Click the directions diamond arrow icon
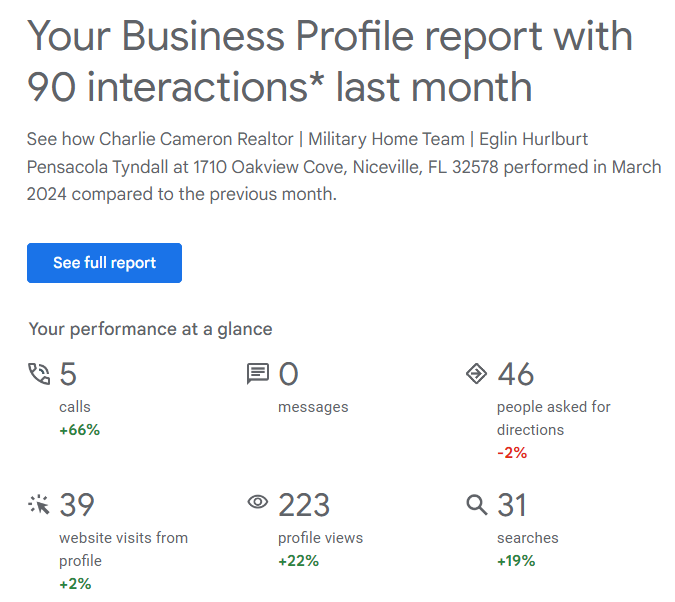This screenshot has height=602, width=675. pos(477,375)
